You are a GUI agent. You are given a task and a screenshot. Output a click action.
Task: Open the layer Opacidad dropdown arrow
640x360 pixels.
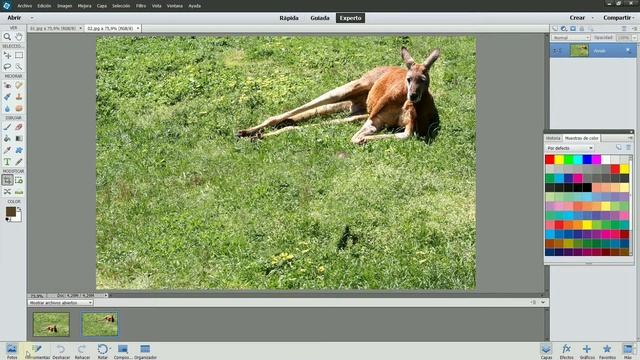pos(634,38)
